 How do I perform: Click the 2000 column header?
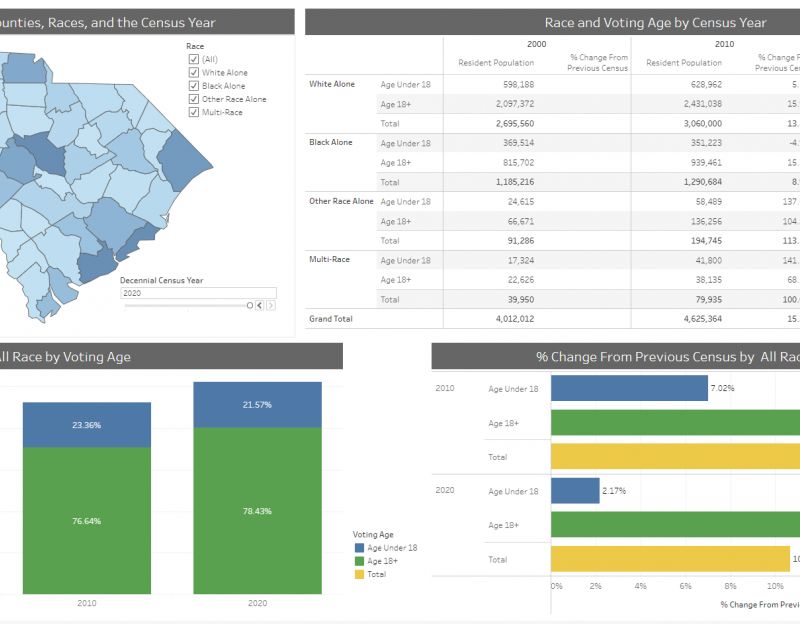point(537,44)
